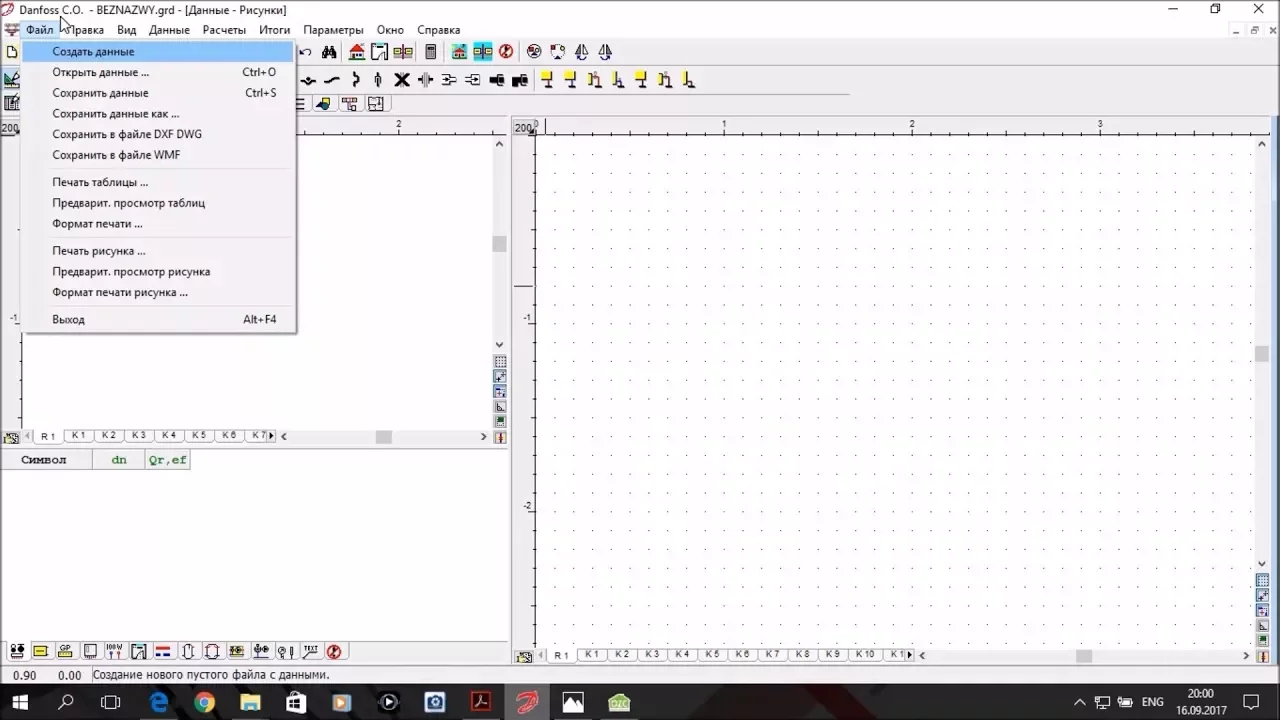1280x720 pixels.
Task: Show hidden system tray icons chevron
Action: point(1079,703)
